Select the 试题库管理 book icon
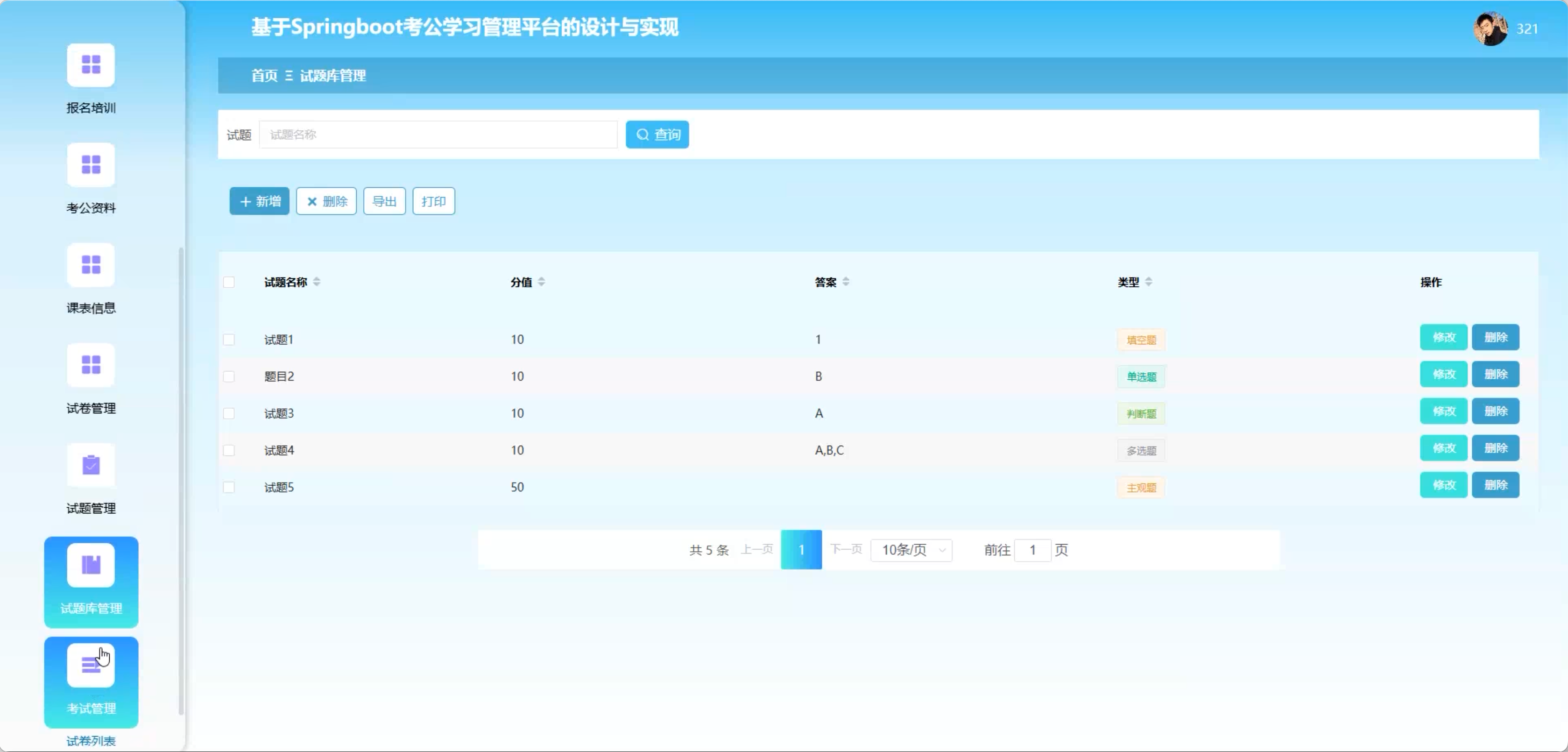The image size is (1568, 752). pyautogui.click(x=91, y=565)
